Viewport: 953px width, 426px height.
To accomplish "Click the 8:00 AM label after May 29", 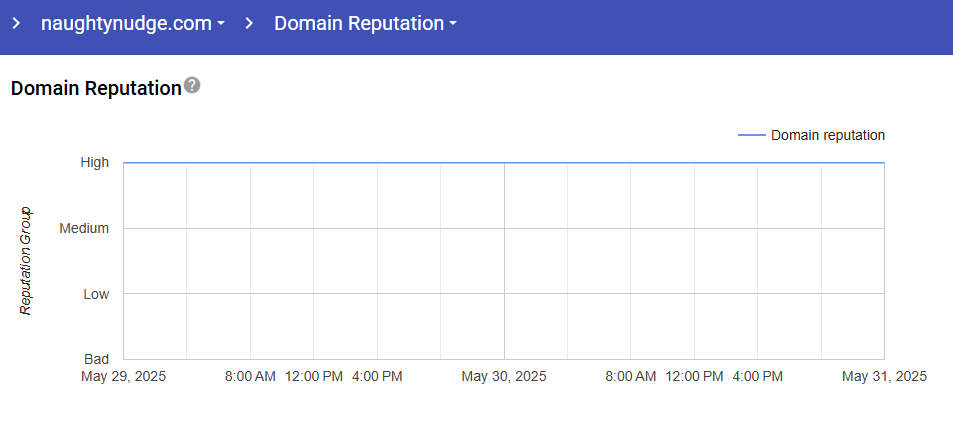I will (250, 377).
